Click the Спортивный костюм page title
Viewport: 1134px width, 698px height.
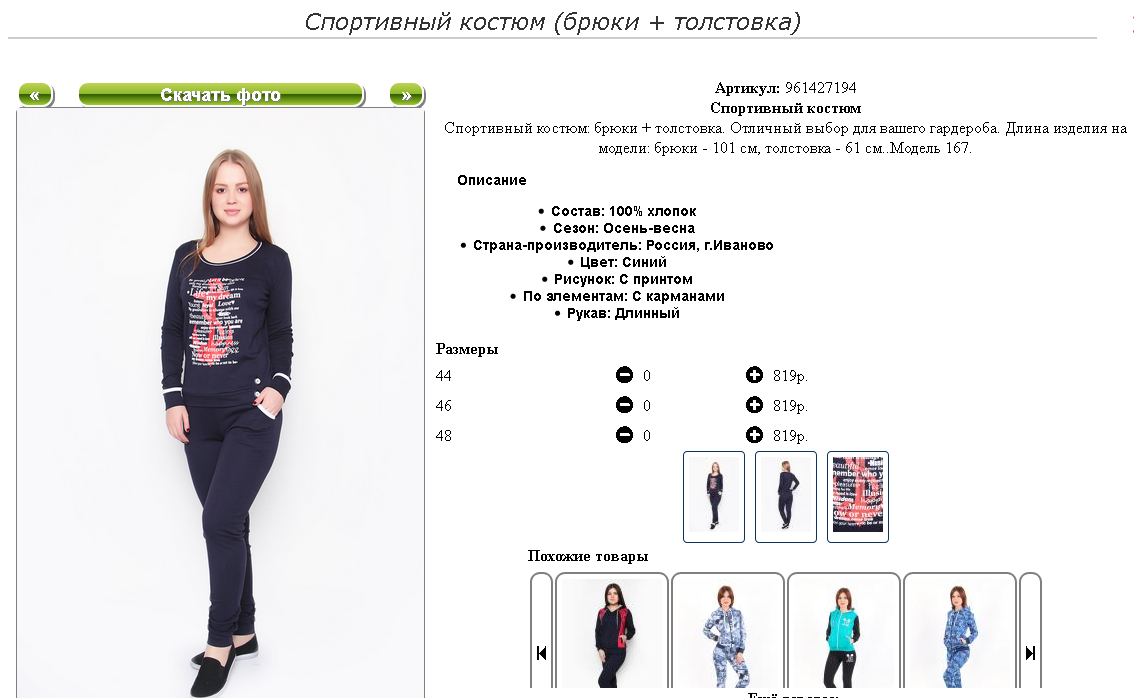553,22
